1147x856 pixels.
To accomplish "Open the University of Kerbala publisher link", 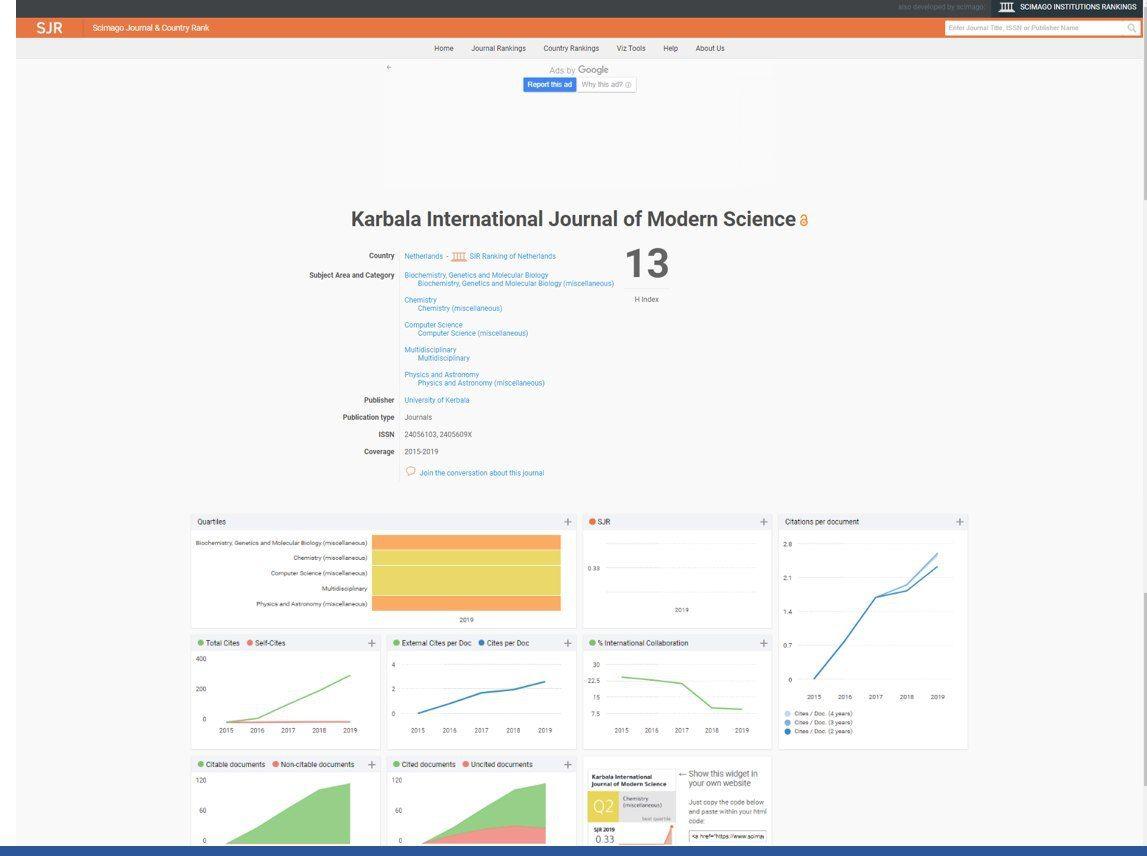I will pos(436,400).
